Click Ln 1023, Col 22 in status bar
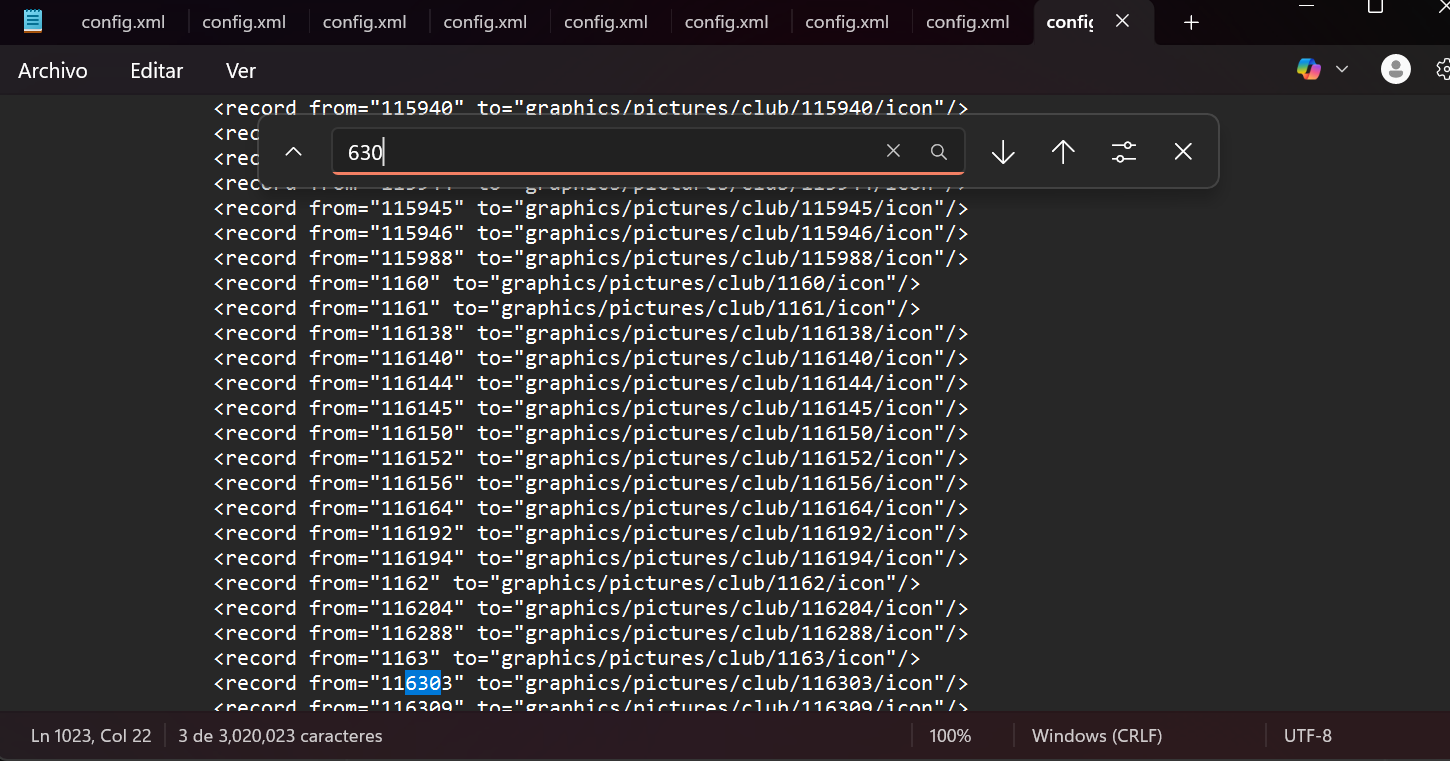This screenshot has width=1450, height=761. (91, 736)
